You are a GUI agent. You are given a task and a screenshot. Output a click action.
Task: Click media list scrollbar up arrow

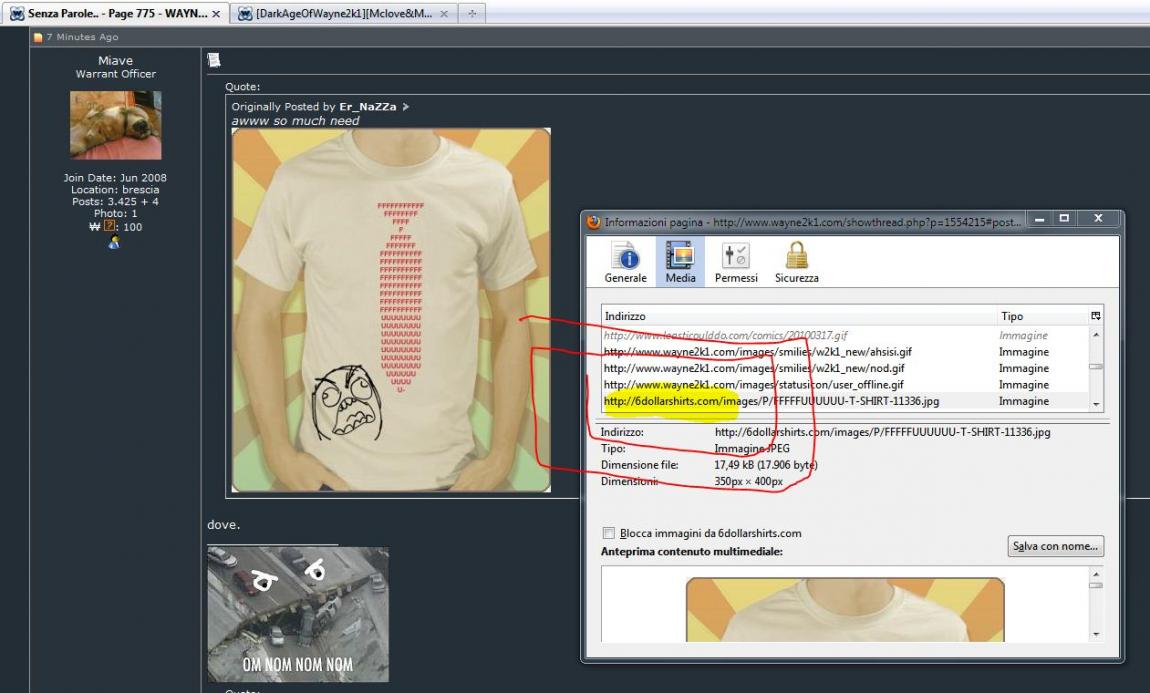click(x=1096, y=335)
